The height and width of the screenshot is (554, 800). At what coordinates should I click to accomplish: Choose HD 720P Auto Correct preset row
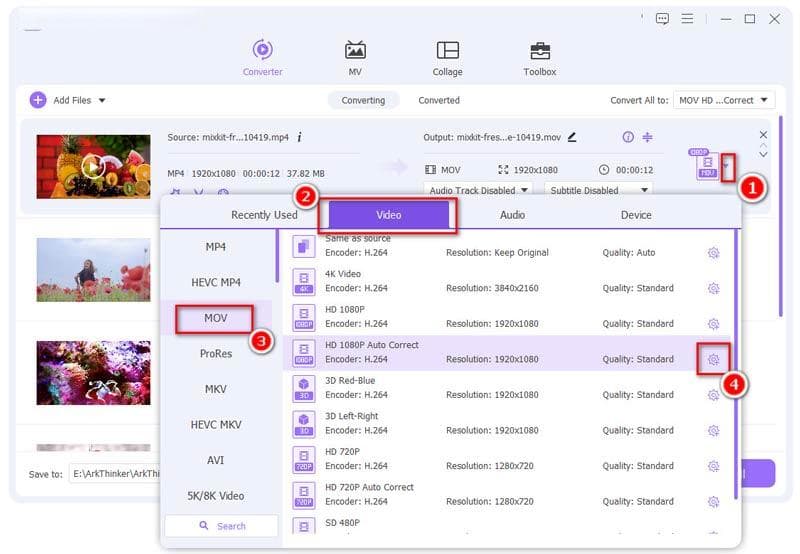point(508,495)
